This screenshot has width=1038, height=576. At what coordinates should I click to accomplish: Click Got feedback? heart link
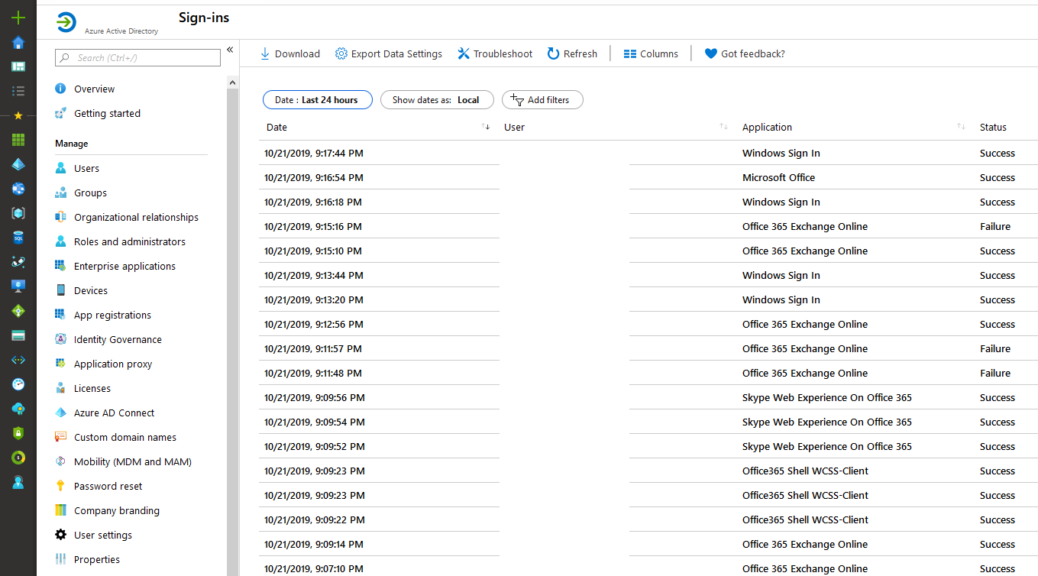click(x=745, y=54)
